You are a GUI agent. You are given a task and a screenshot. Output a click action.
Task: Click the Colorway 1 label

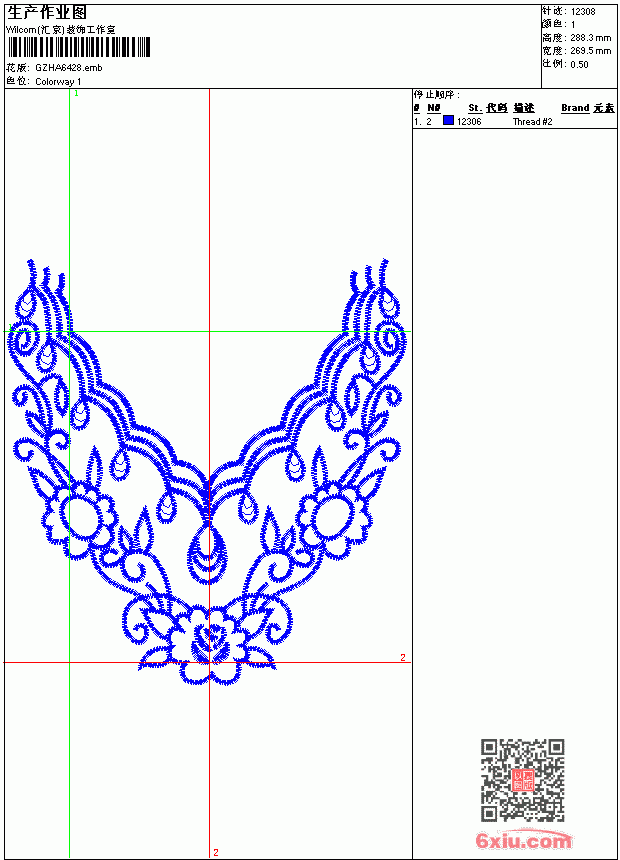58,82
